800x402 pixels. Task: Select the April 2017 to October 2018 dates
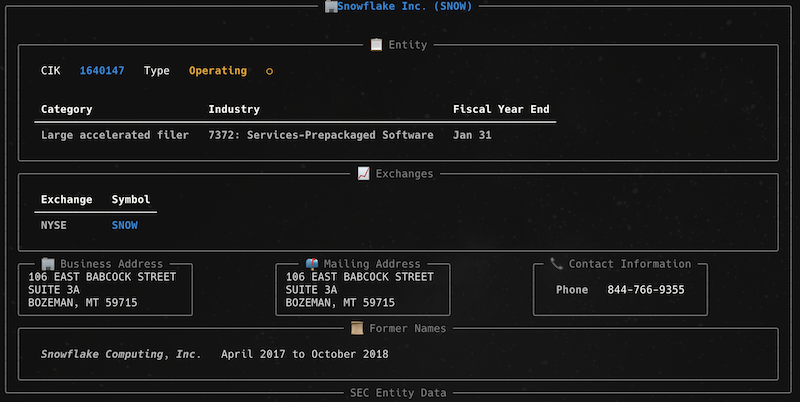(x=305, y=354)
